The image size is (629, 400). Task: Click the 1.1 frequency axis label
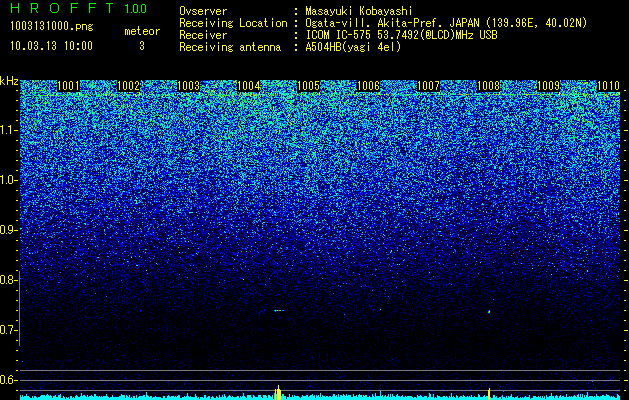(x=9, y=130)
